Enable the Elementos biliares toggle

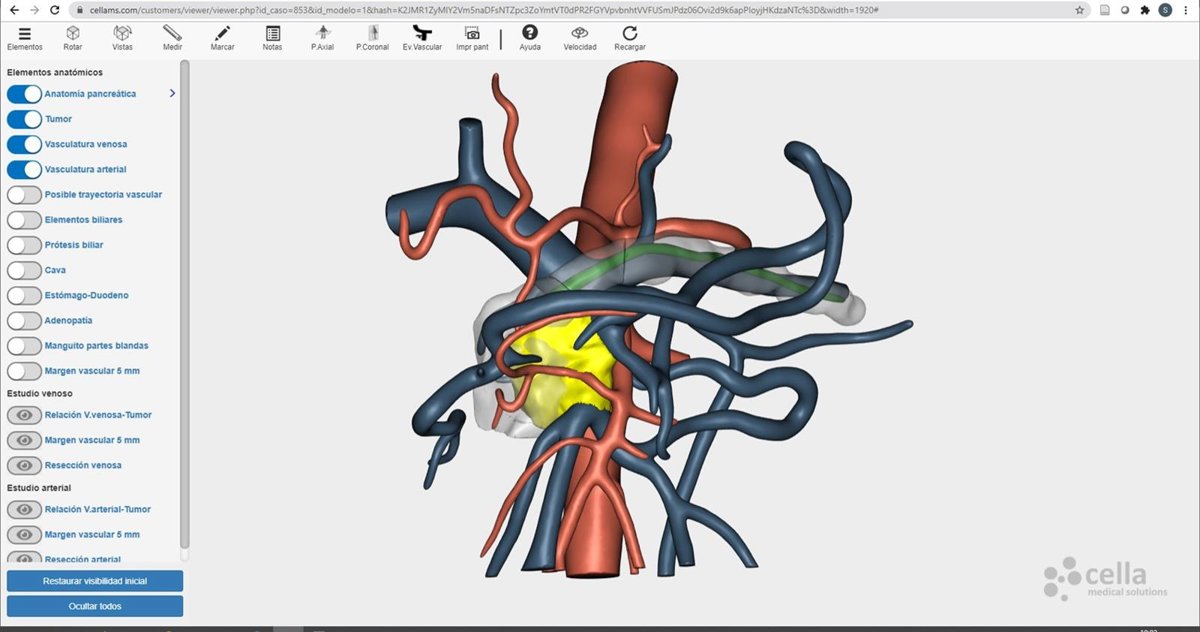click(x=24, y=219)
